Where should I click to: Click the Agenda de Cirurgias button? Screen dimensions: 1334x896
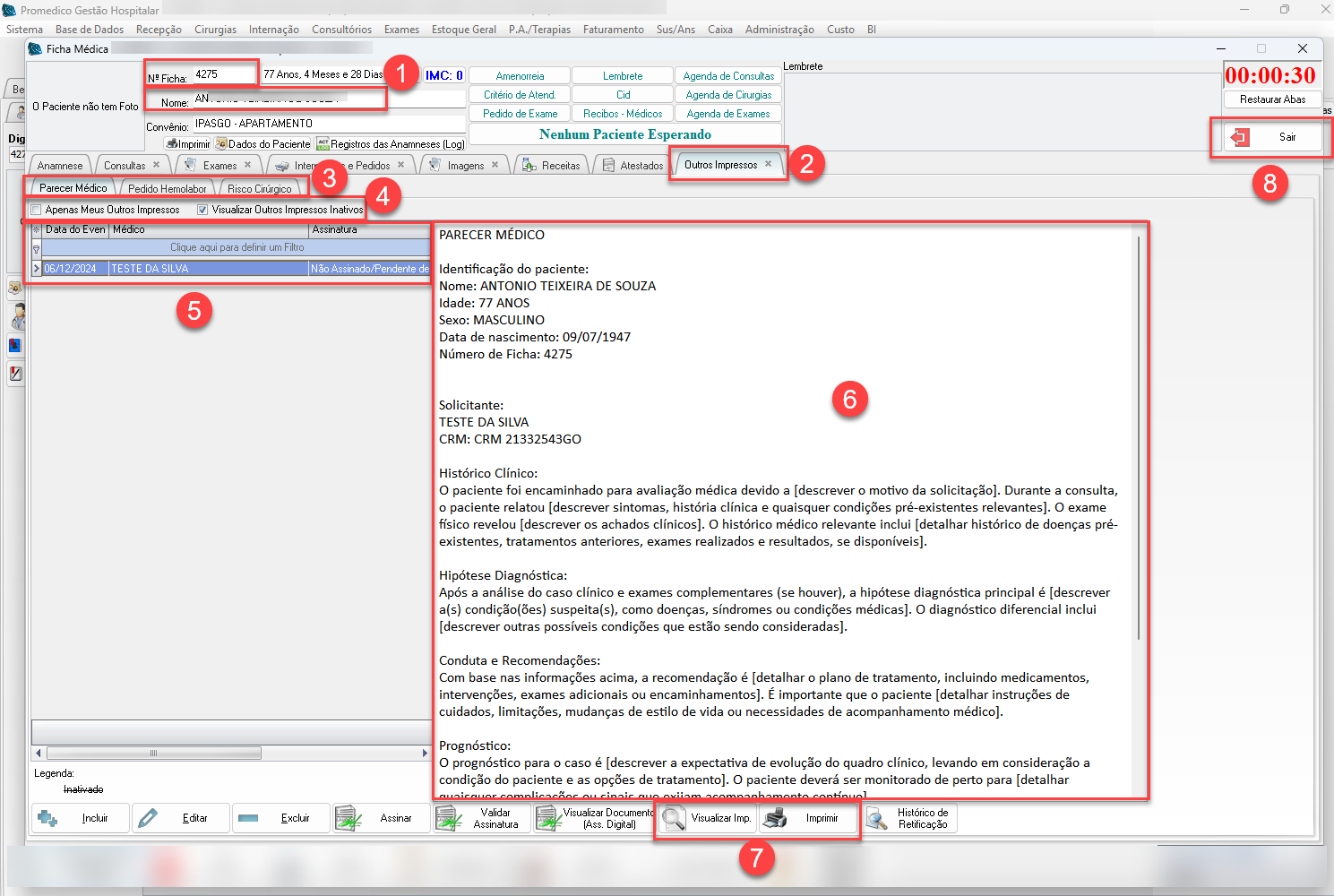(x=727, y=95)
